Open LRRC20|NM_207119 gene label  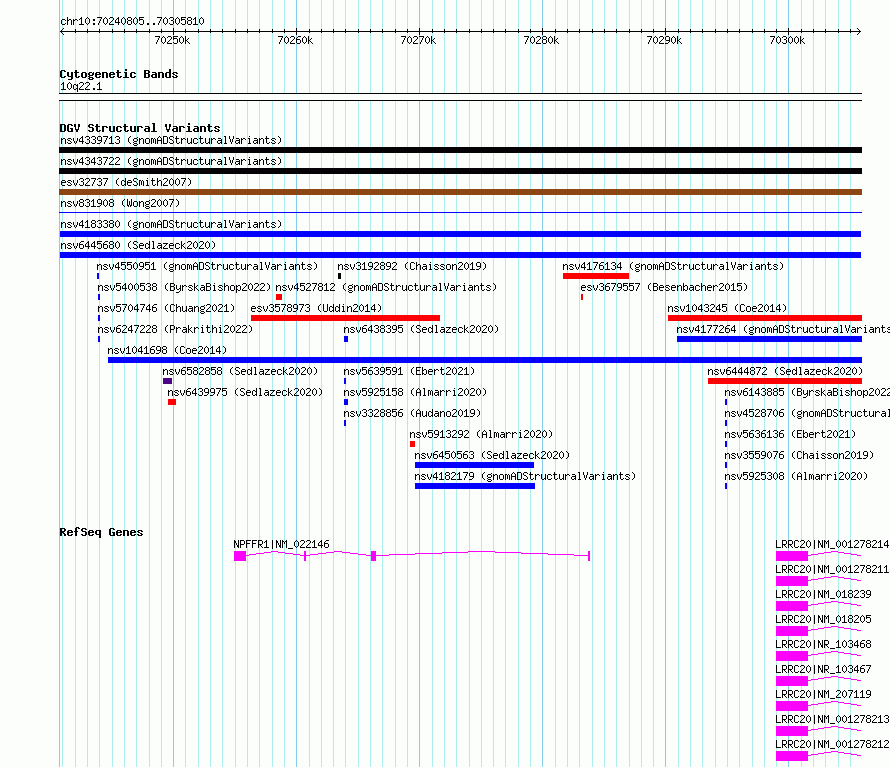[823, 694]
